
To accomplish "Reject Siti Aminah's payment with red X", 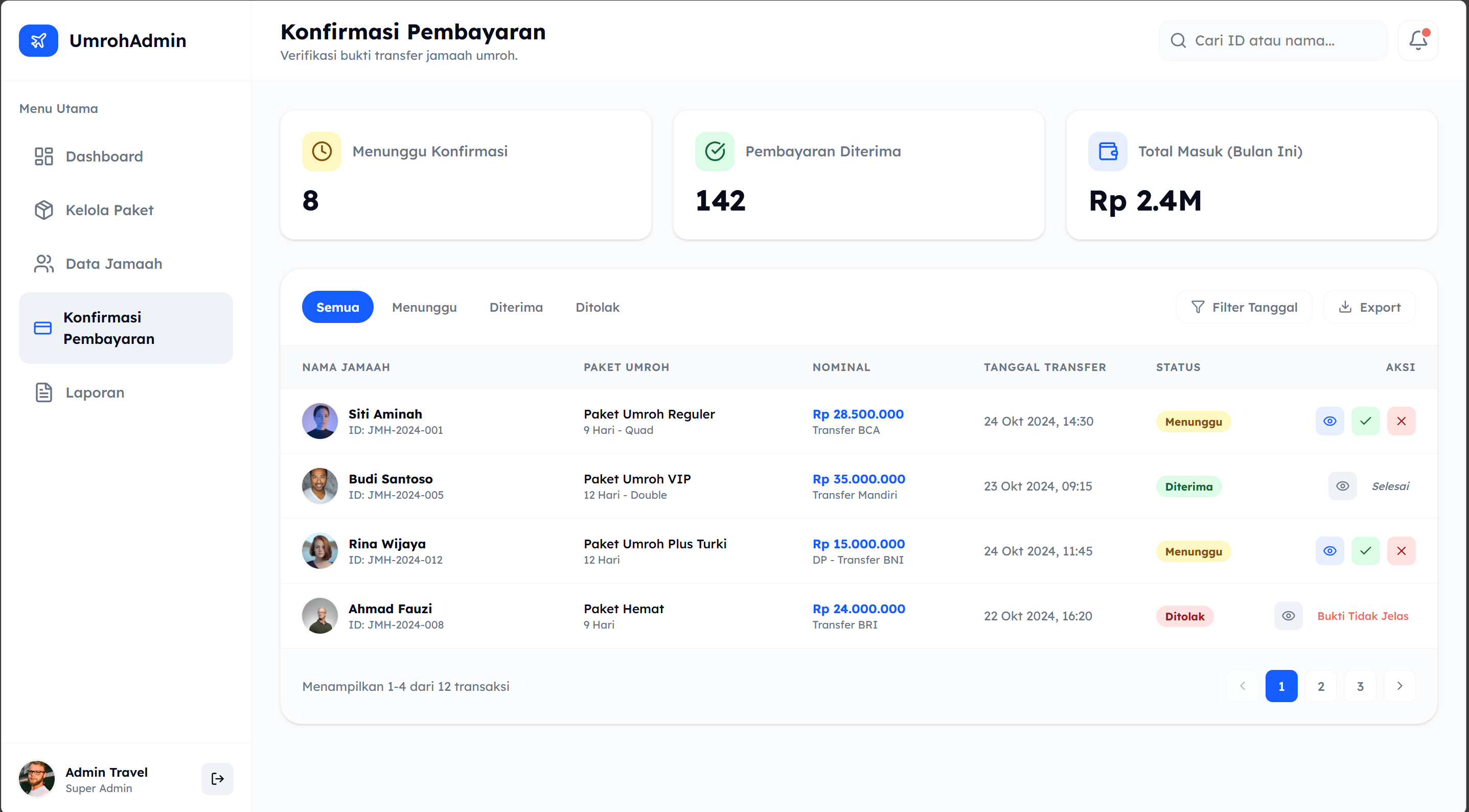I will coord(1401,421).
